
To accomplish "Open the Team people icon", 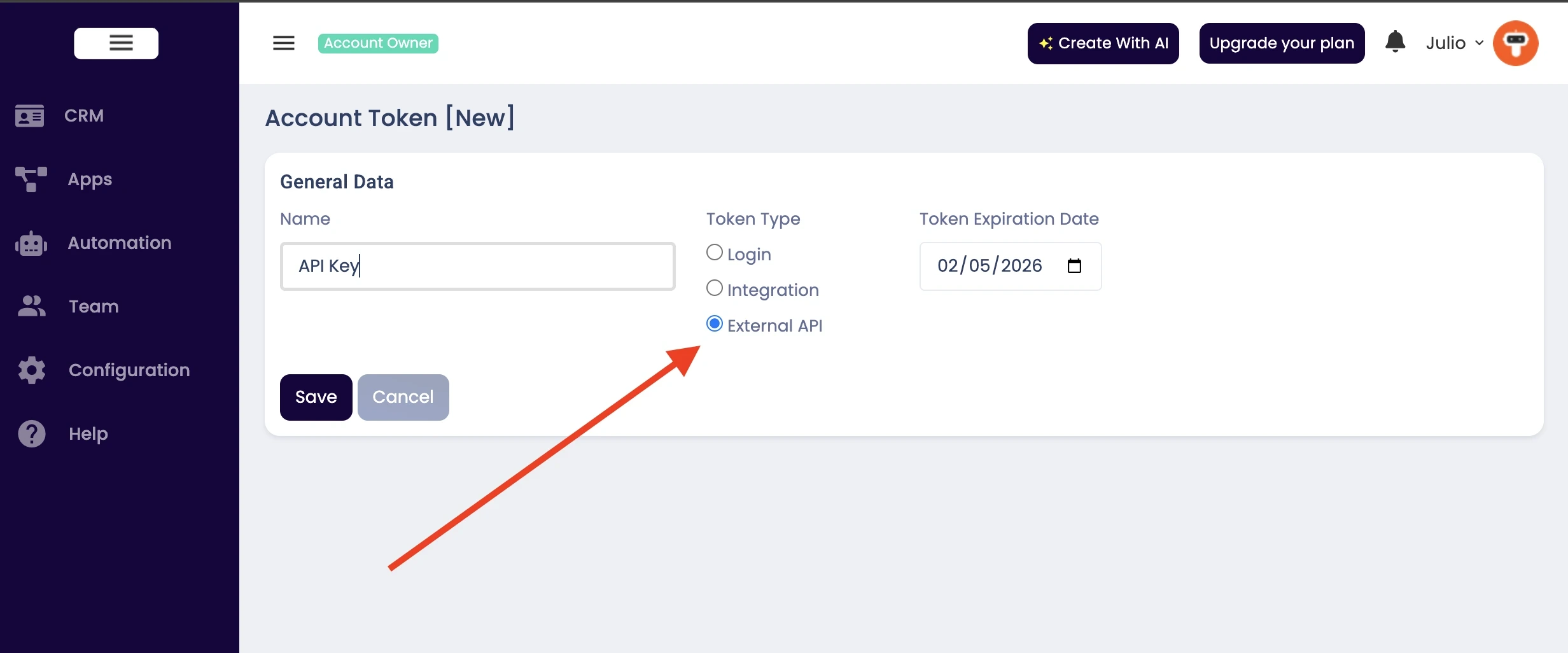I will click(x=31, y=306).
